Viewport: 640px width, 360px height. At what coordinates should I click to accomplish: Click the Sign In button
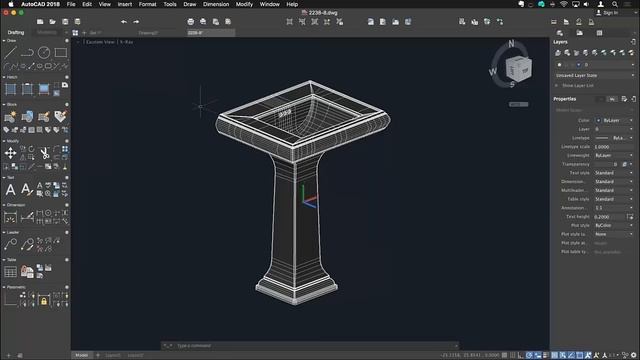pyautogui.click(x=607, y=13)
